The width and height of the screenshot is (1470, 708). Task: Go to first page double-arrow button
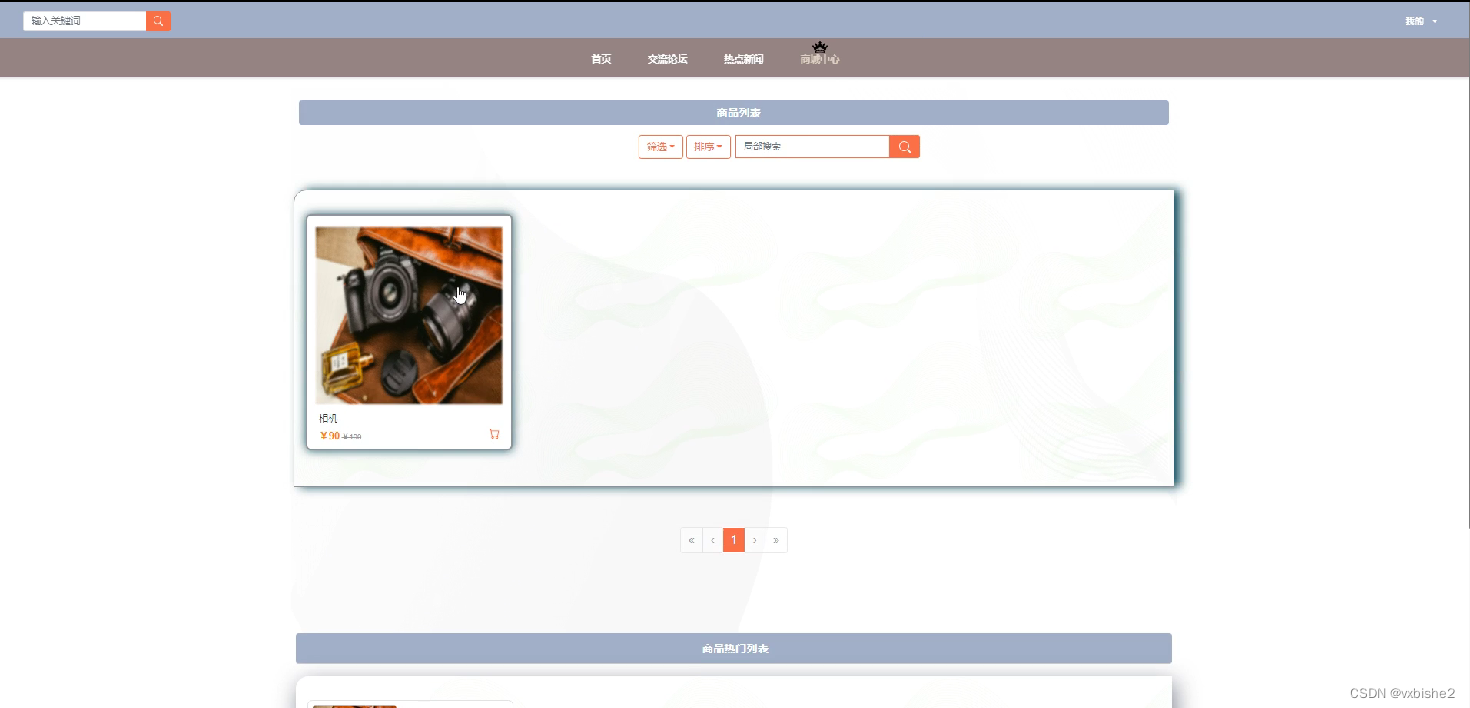(x=691, y=540)
